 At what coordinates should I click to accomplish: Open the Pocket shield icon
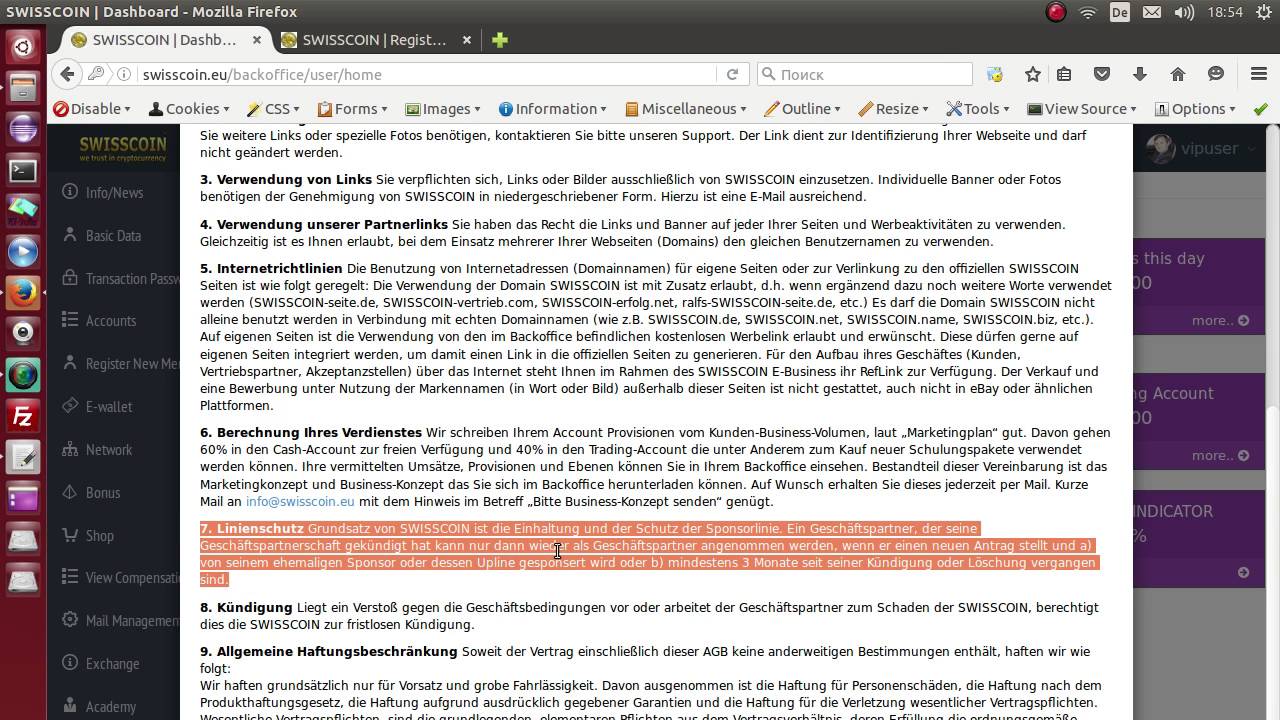(1102, 74)
